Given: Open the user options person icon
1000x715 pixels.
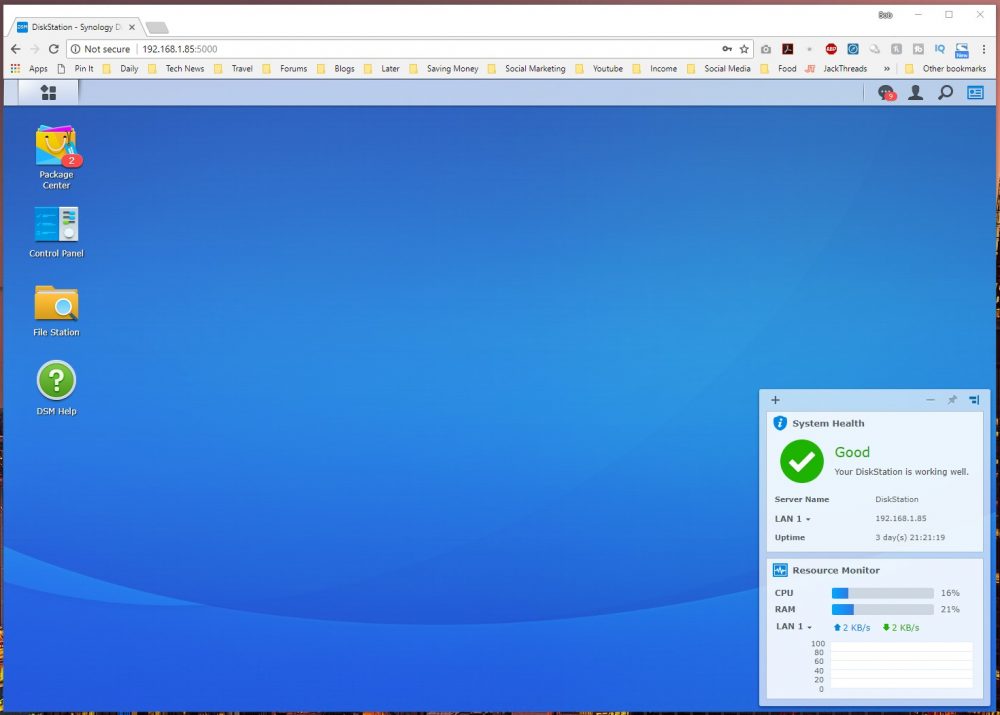Looking at the screenshot, I should pyautogui.click(x=915, y=92).
